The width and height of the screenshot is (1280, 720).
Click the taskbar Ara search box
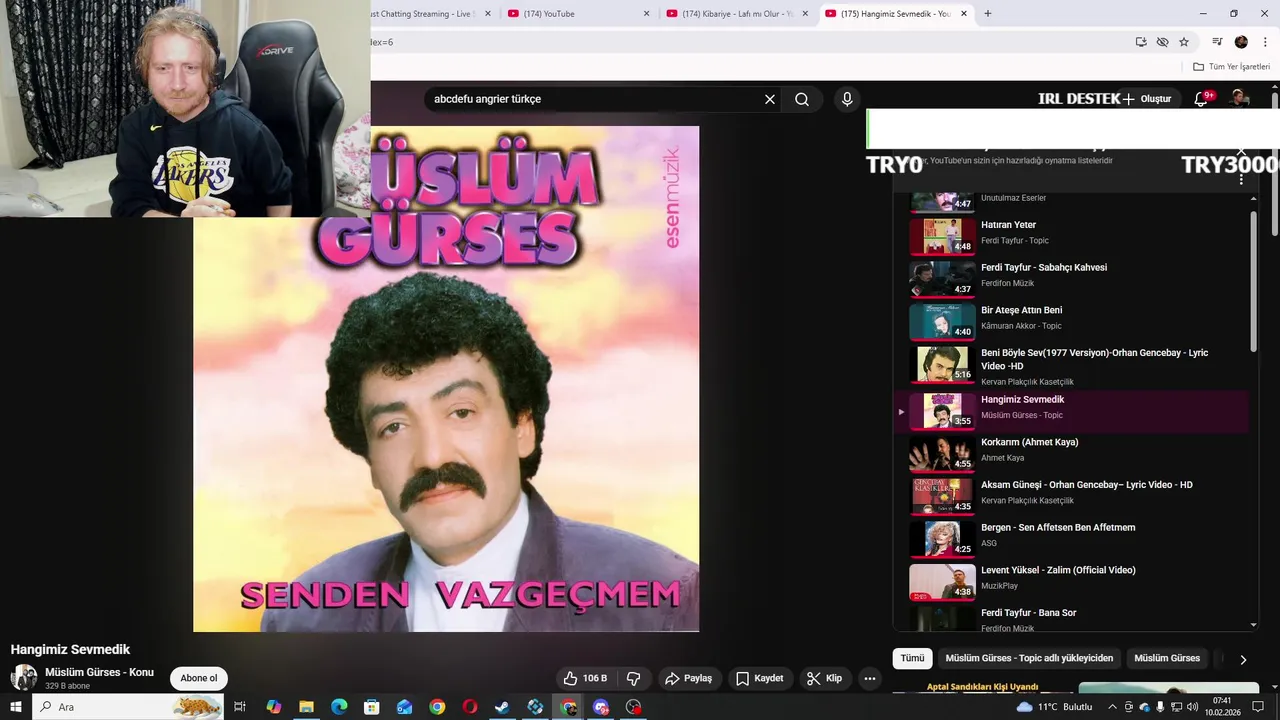pyautogui.click(x=129, y=707)
